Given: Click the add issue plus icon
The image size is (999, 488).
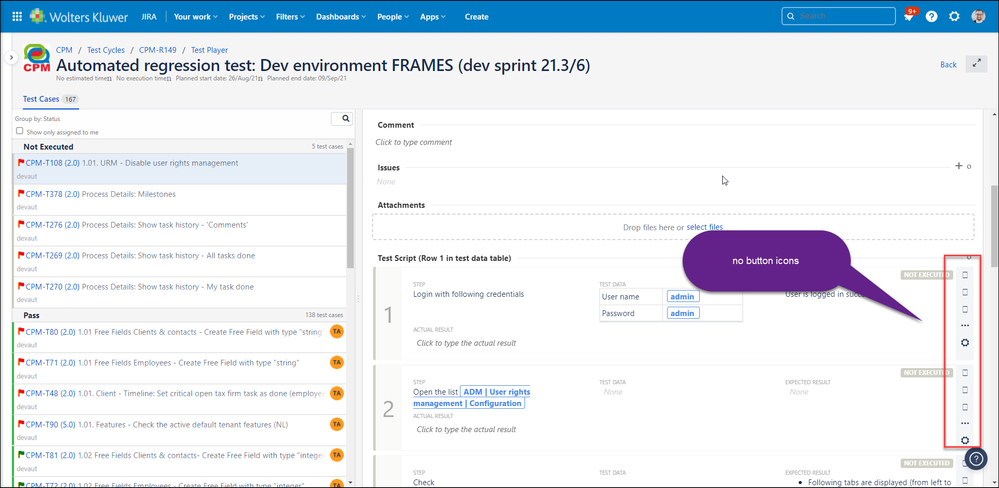Looking at the screenshot, I should 958,167.
